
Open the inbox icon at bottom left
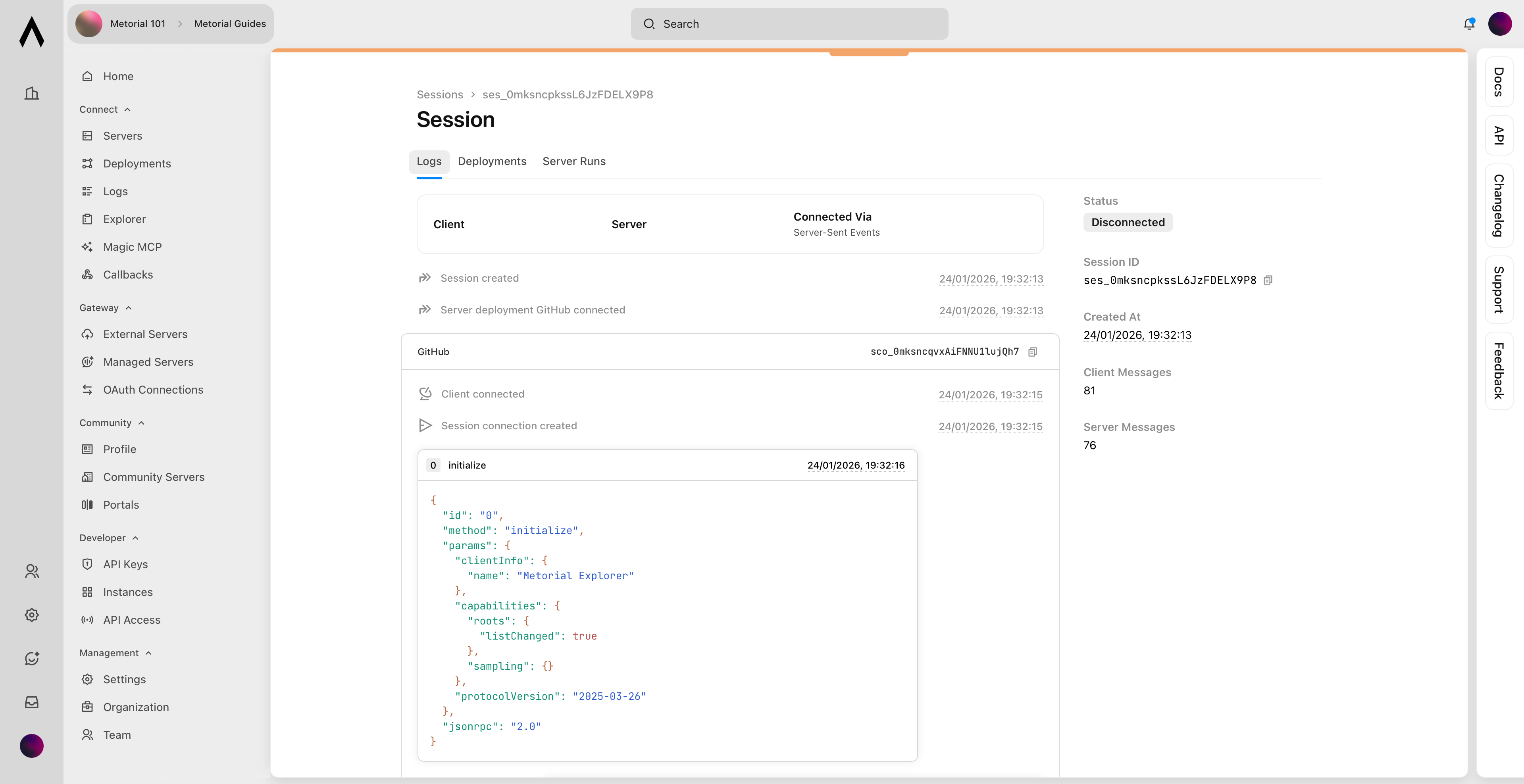pyautogui.click(x=31, y=702)
